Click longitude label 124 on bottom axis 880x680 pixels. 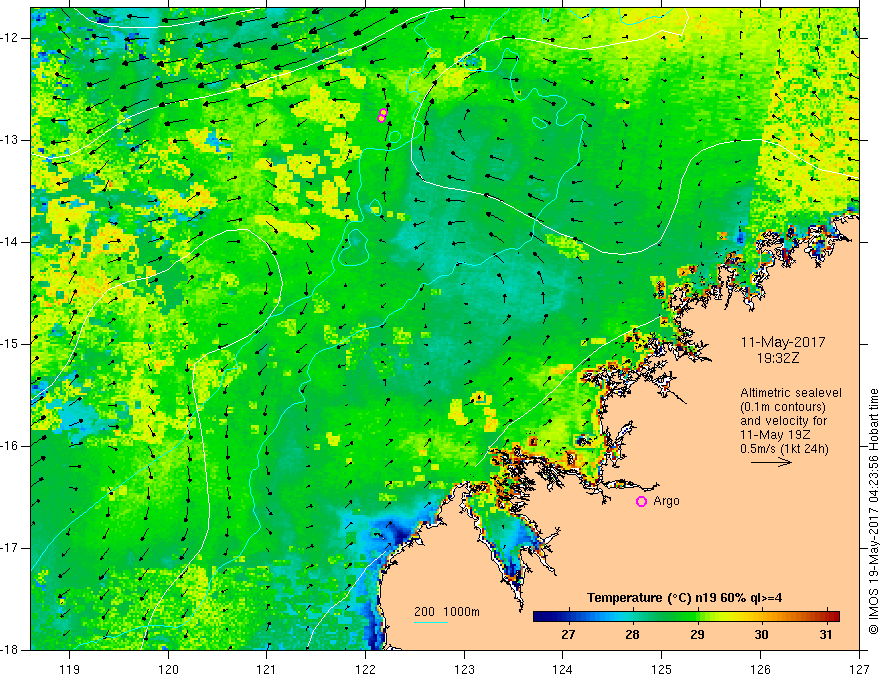(563, 670)
